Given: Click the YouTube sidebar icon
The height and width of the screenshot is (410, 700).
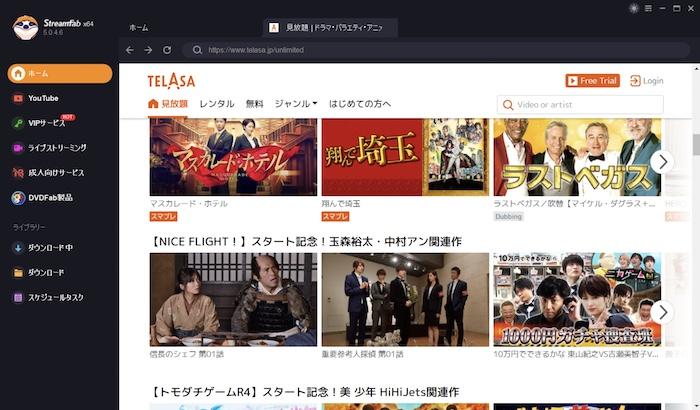Looking at the screenshot, I should pyautogui.click(x=18, y=98).
